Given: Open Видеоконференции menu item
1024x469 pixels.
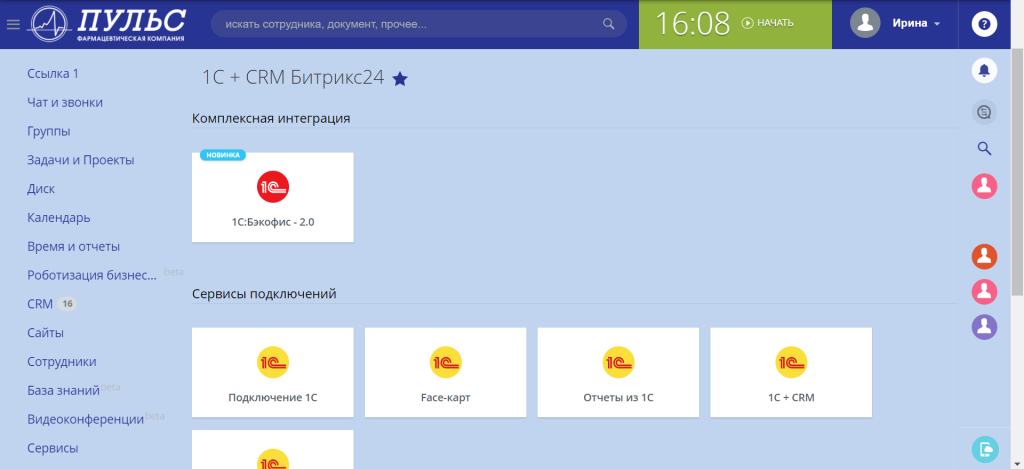Looking at the screenshot, I should [x=86, y=419].
